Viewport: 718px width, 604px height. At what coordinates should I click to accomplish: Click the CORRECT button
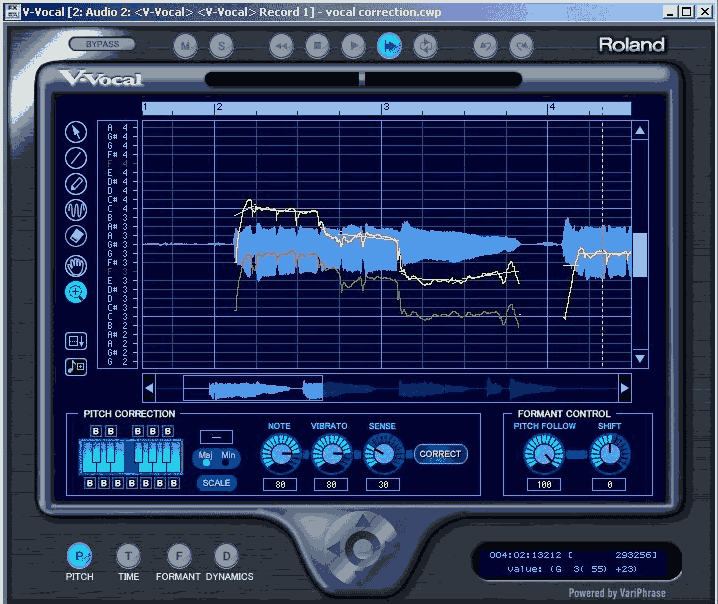[x=441, y=454]
